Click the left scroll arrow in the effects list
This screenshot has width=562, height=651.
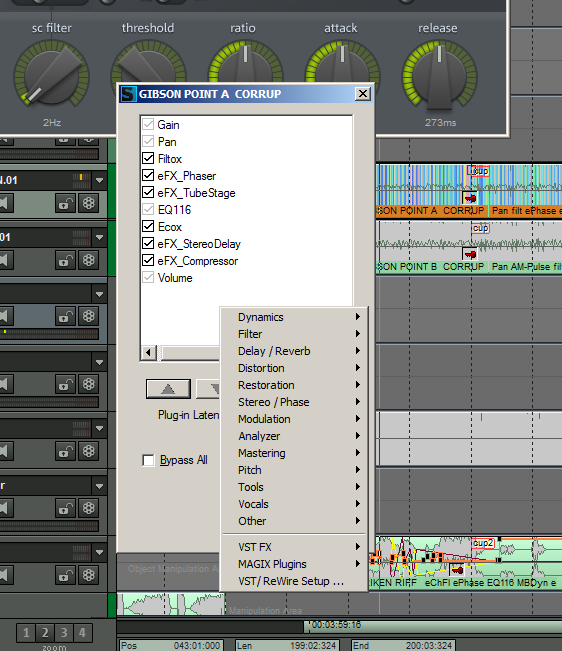(148, 353)
